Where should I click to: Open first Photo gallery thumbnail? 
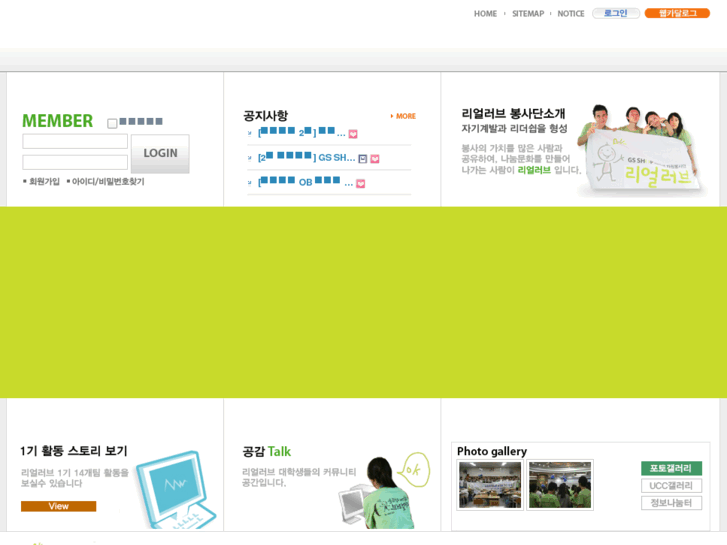[490, 485]
